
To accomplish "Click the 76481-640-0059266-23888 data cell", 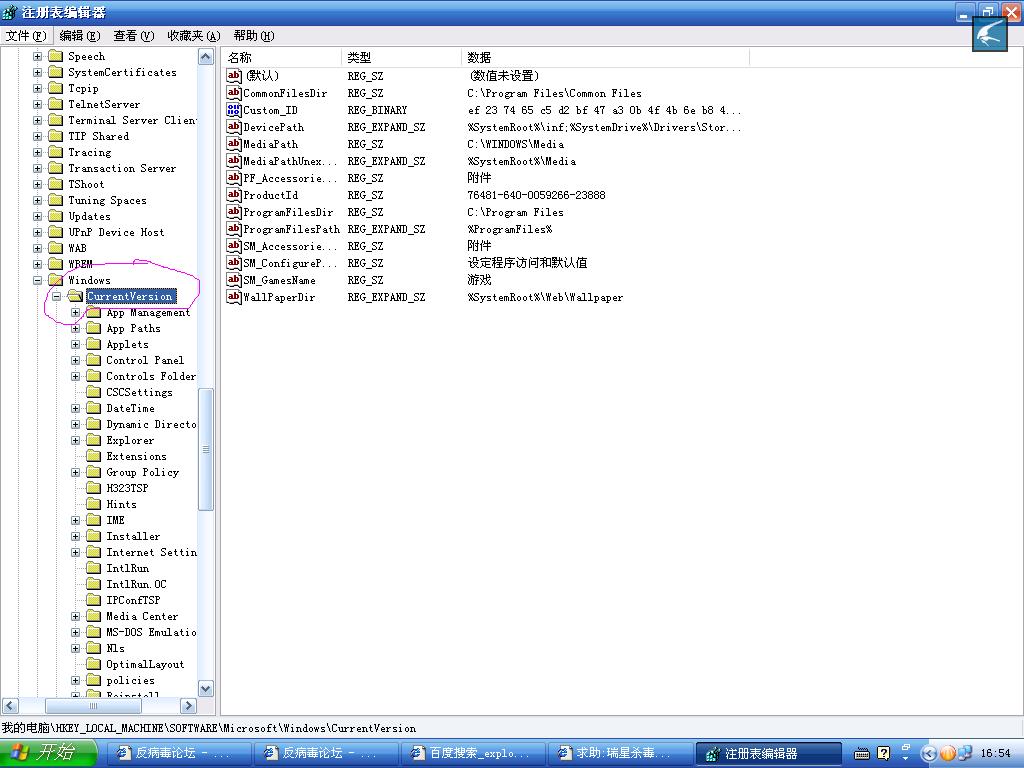I will click(536, 195).
